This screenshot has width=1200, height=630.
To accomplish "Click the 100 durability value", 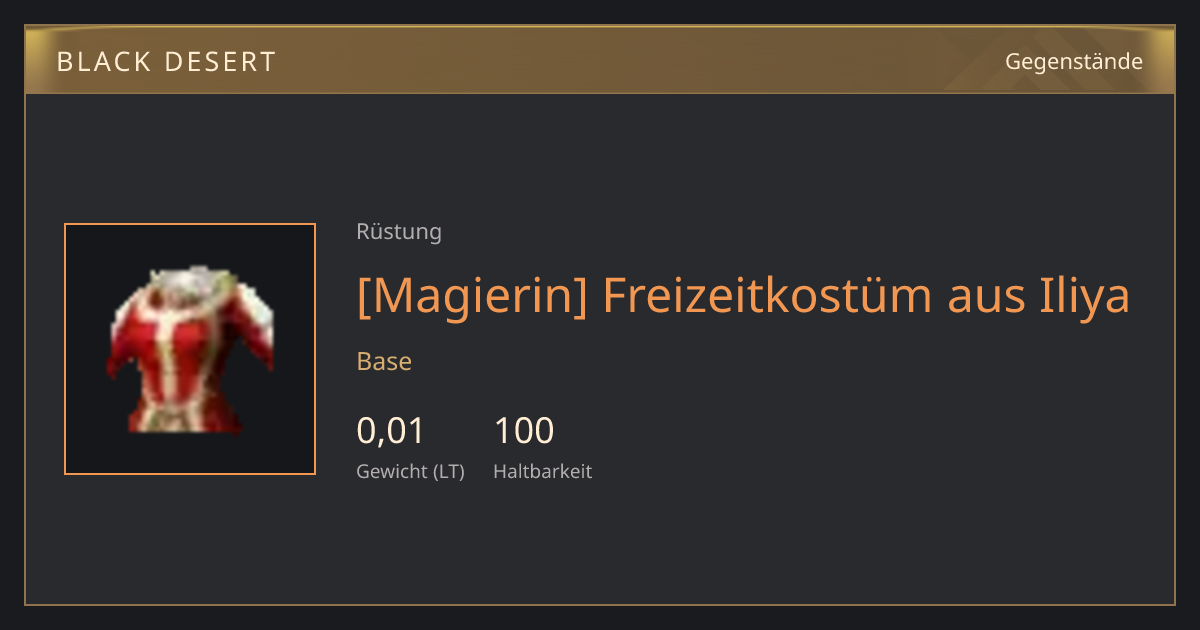I will (524, 431).
